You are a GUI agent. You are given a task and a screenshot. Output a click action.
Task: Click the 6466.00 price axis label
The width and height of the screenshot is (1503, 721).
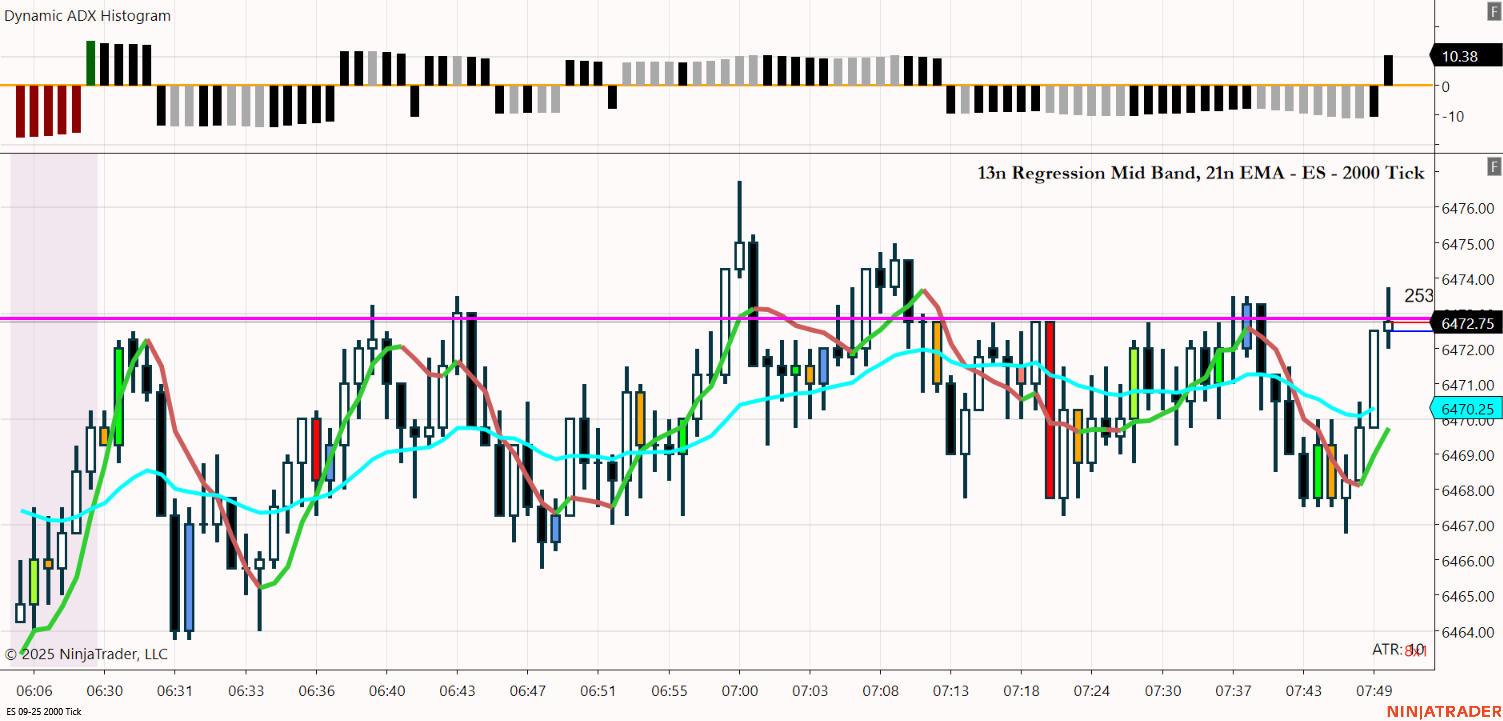1466,561
